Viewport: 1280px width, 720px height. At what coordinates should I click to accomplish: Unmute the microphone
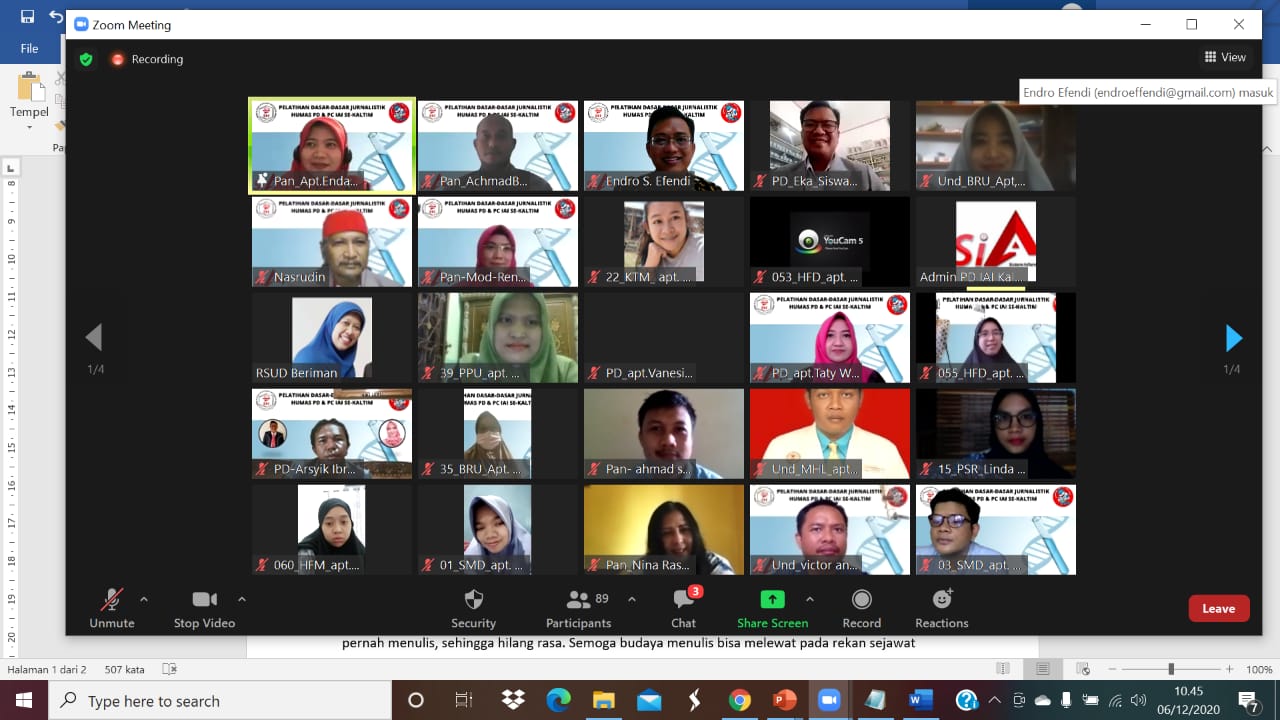click(x=112, y=608)
